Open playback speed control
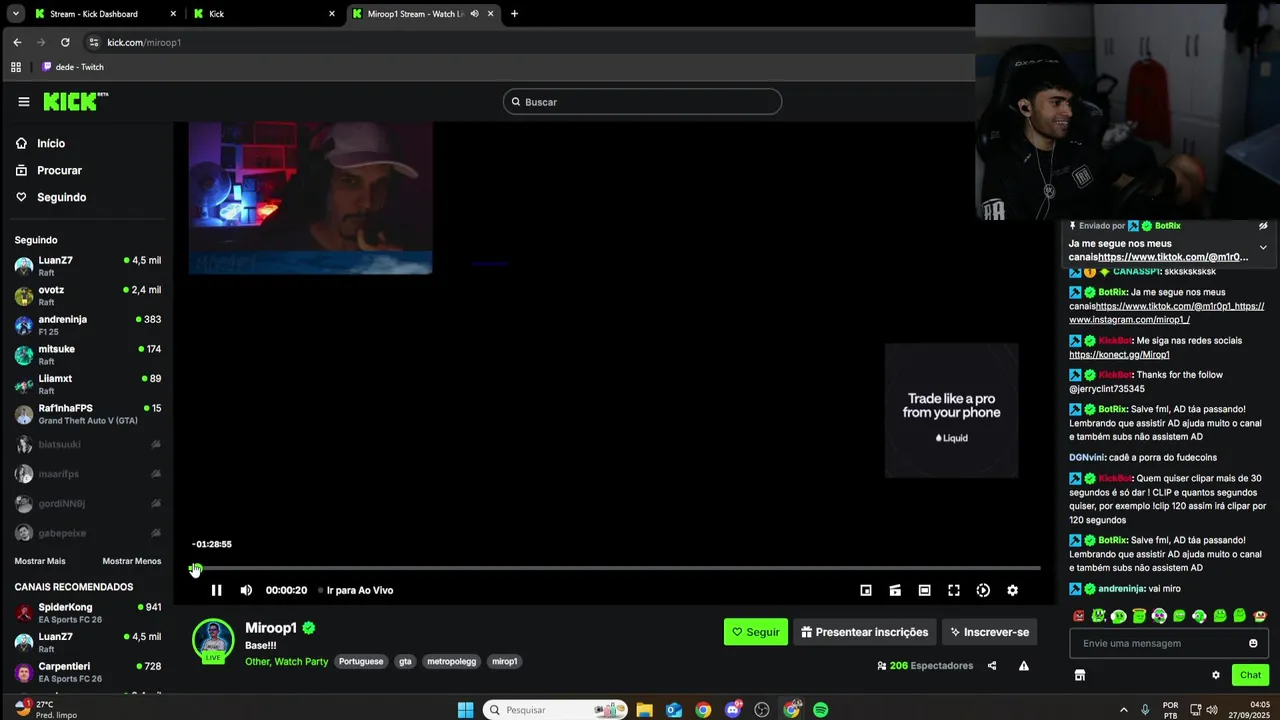 [983, 590]
